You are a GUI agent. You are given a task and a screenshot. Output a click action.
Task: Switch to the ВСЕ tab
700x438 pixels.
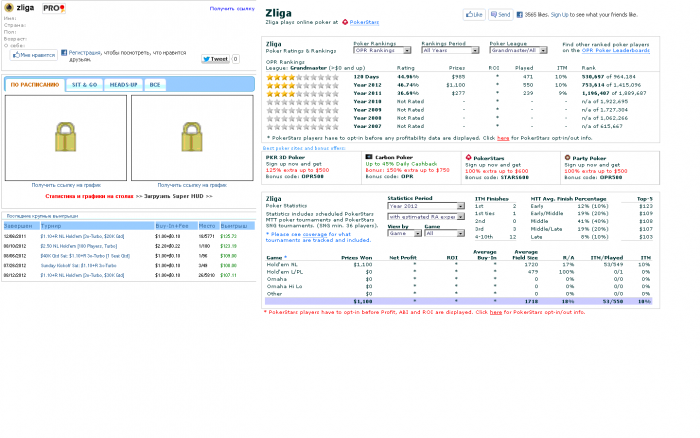(x=155, y=84)
